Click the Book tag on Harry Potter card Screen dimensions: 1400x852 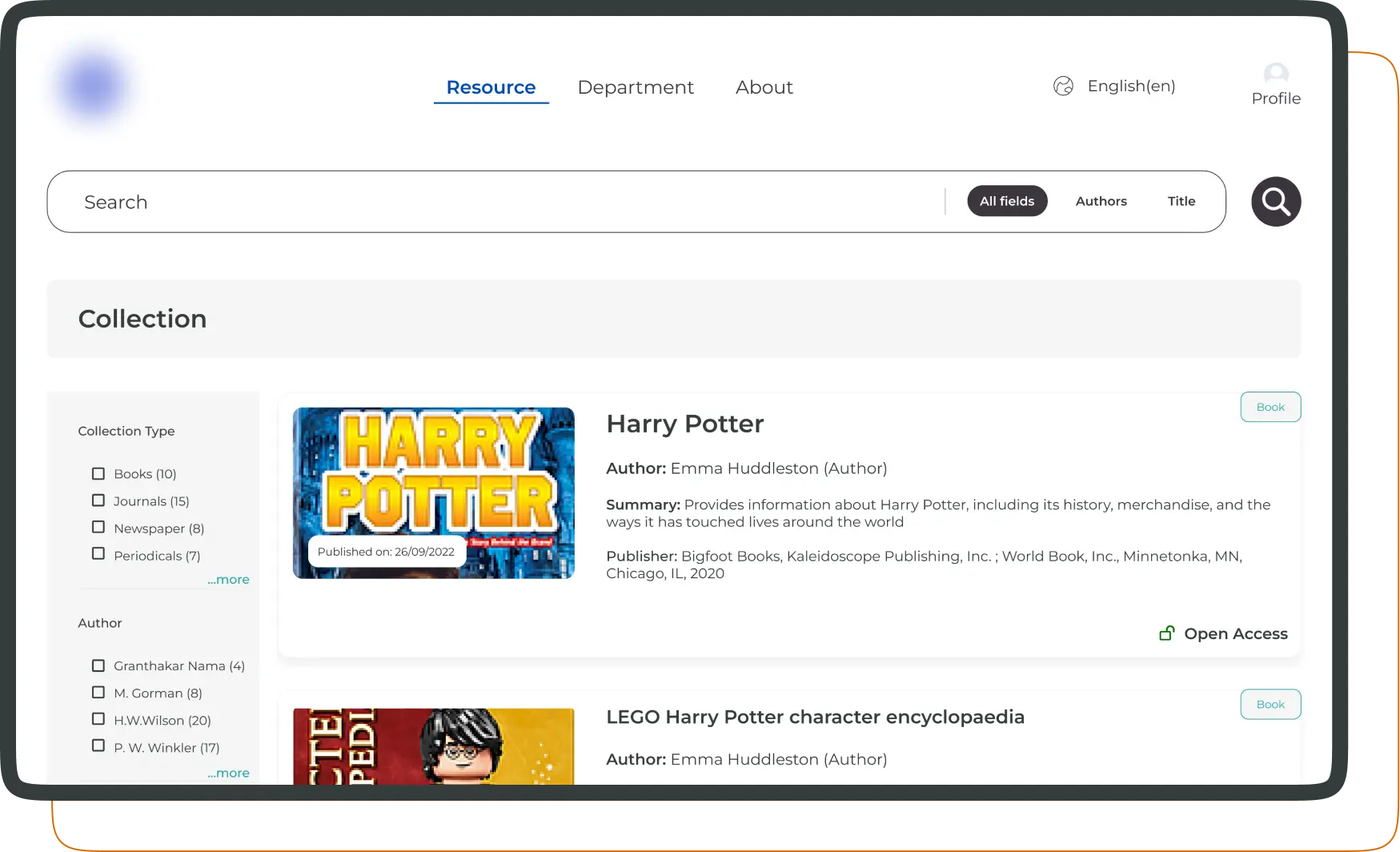click(1270, 407)
